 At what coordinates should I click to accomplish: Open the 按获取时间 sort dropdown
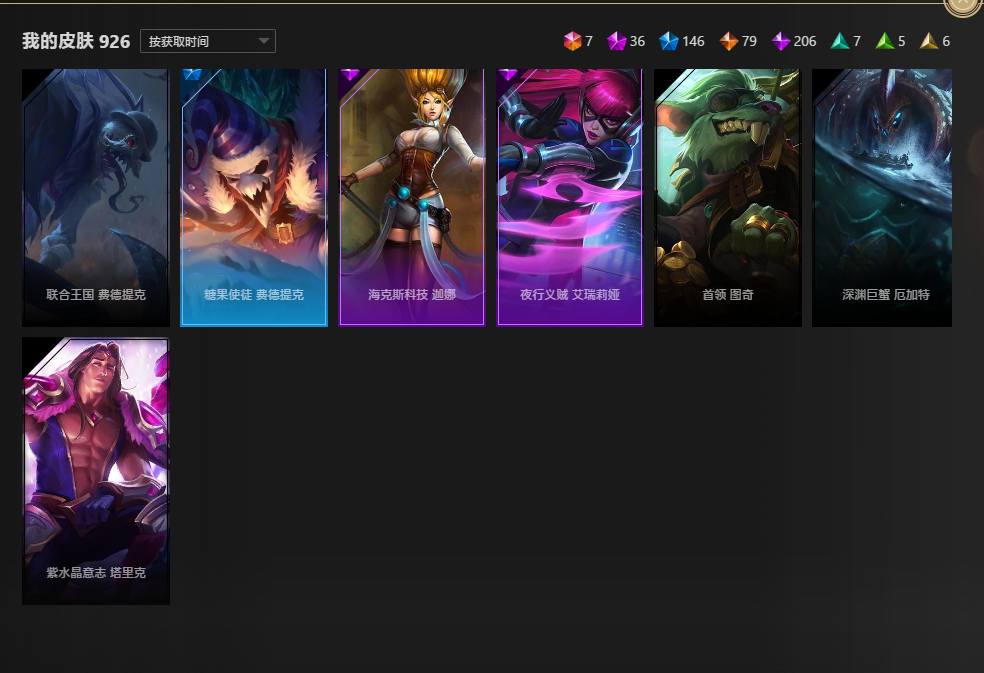(208, 41)
